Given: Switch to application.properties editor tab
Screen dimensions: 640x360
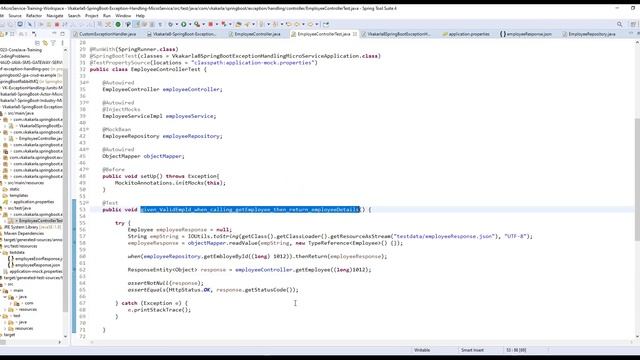Looking at the screenshot, I should tap(466, 34).
